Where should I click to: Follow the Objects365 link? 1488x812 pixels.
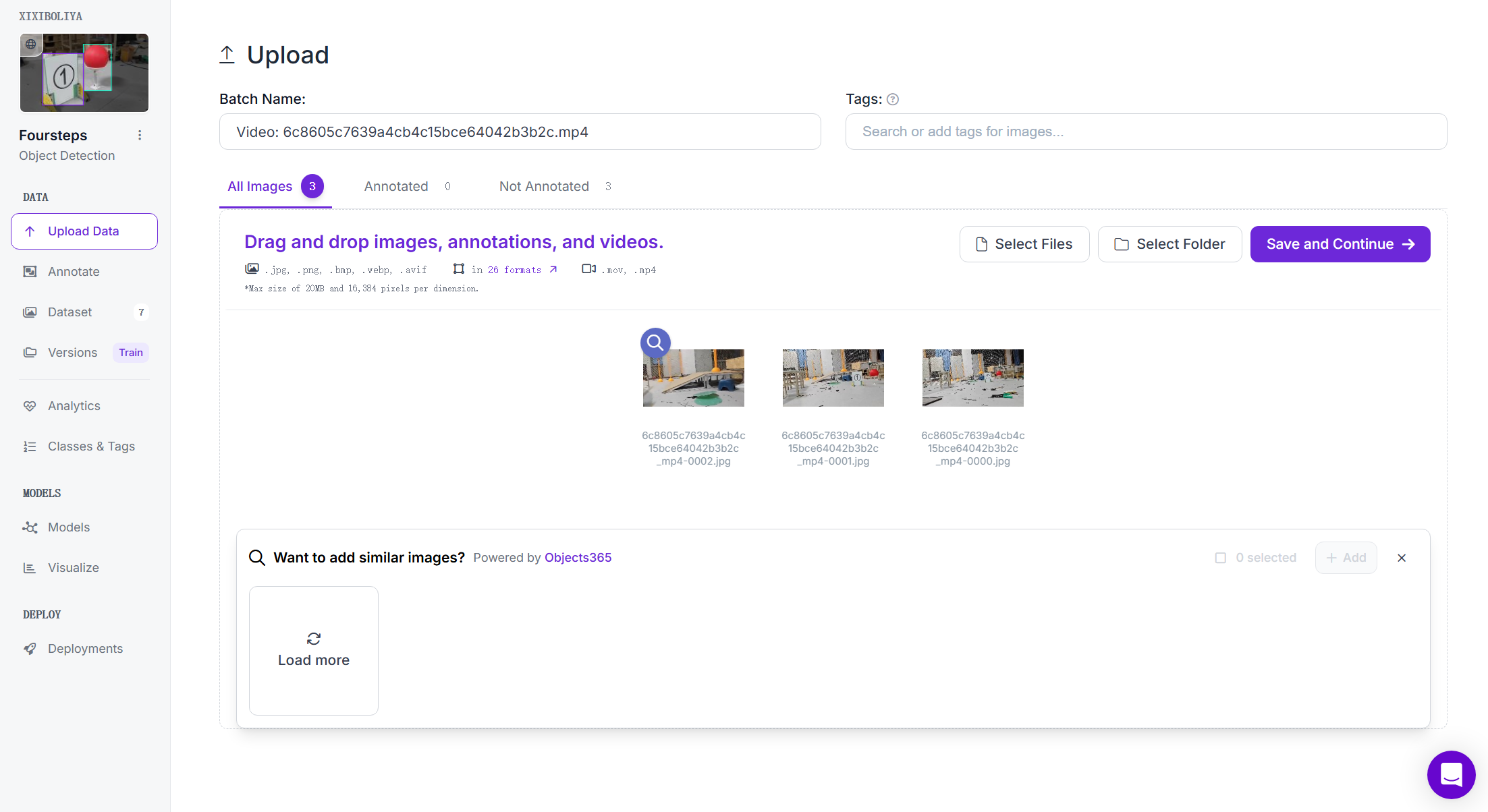tap(578, 558)
